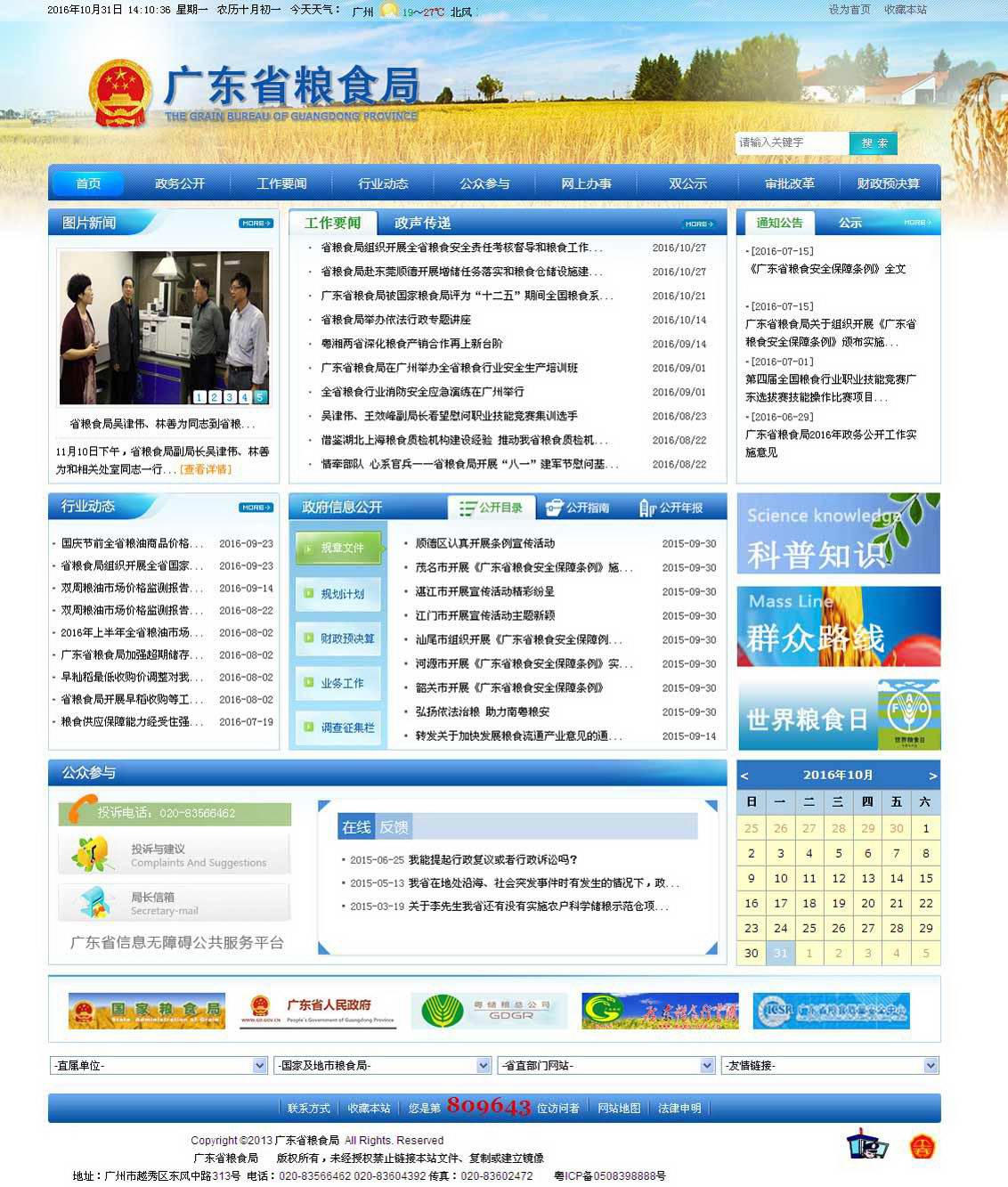The image size is (1008, 1187).
Task: Click the weather sun icon beside 广州
Action: 388,11
